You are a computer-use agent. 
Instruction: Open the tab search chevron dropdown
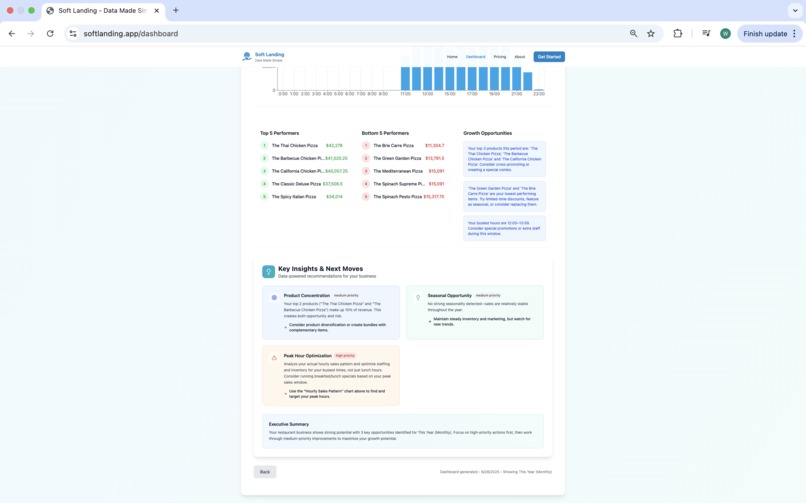[795, 10]
